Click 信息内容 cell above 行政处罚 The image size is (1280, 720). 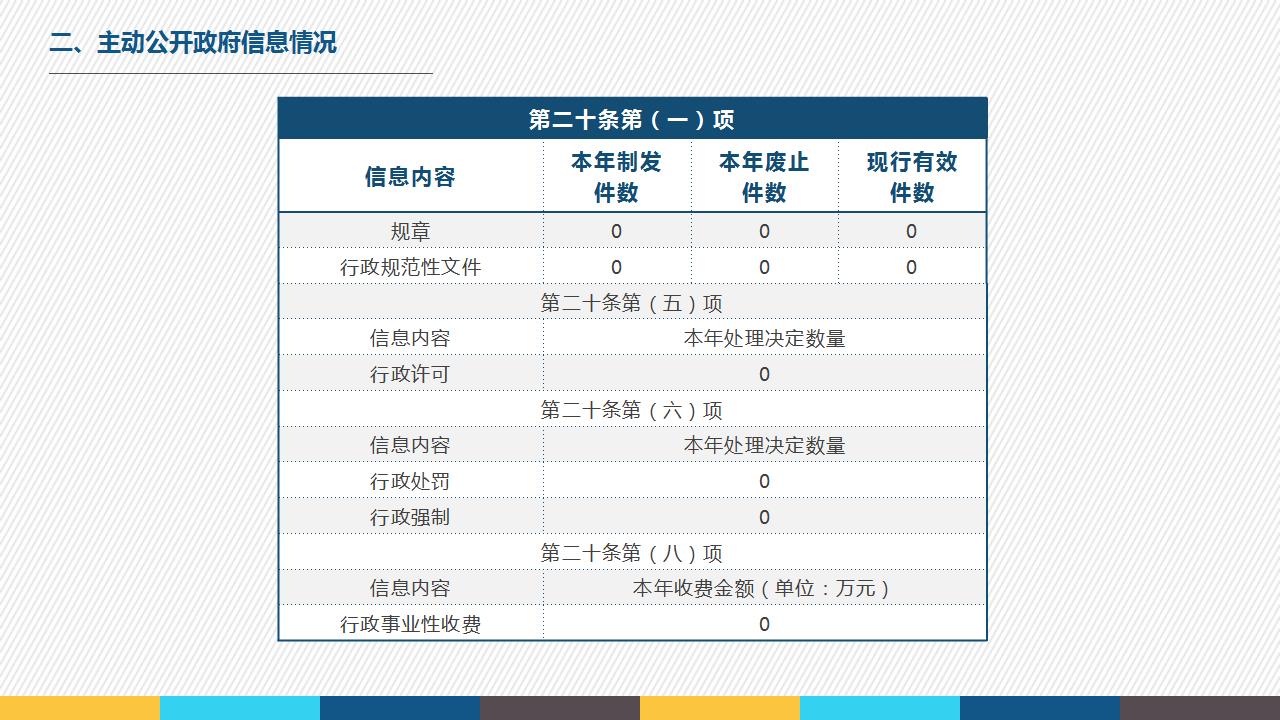[x=410, y=445]
